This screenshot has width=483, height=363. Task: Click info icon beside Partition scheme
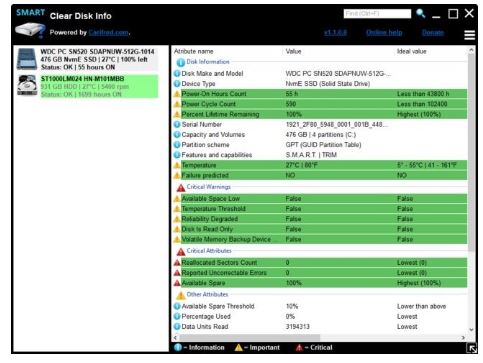click(x=177, y=145)
